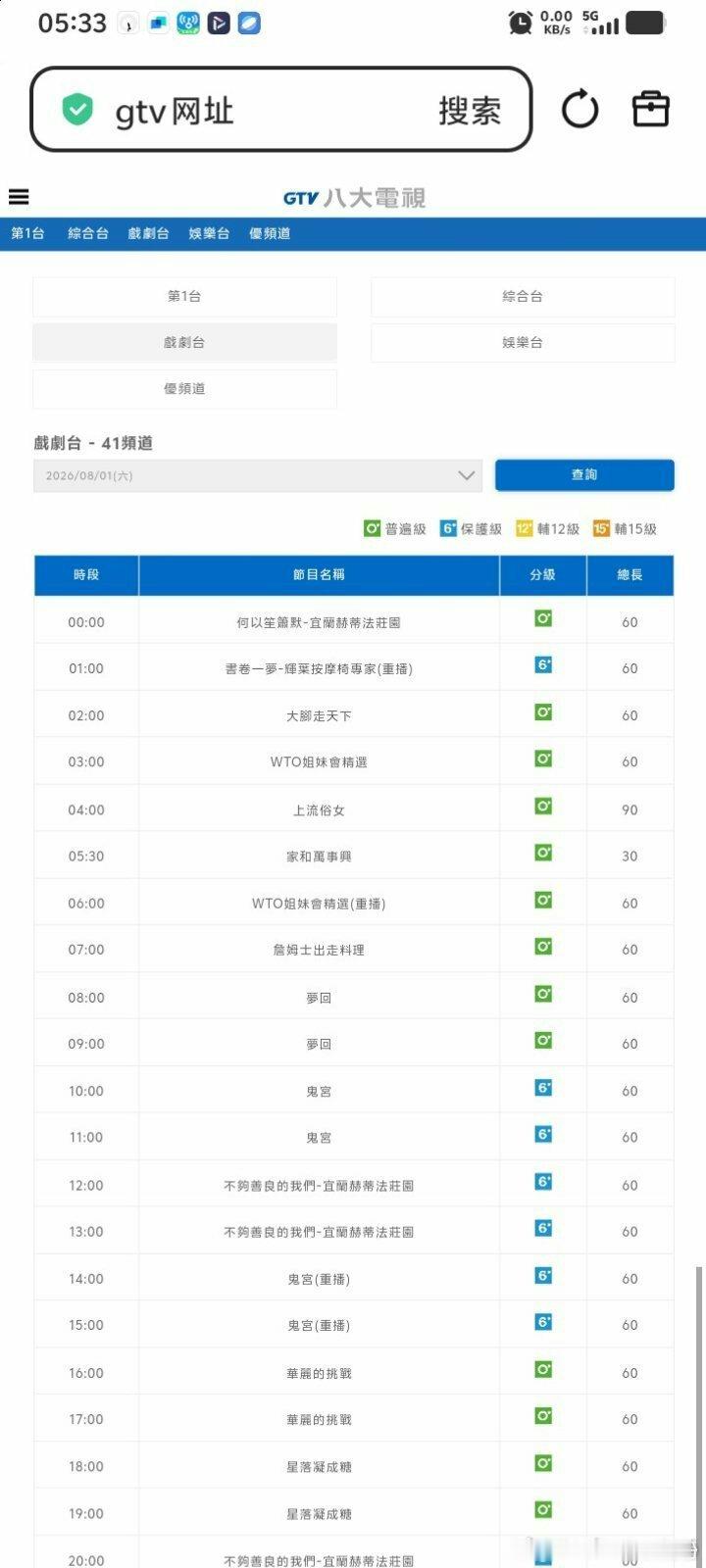Click the 保護級 legend icon
Screen dimensions: 706x1568
click(x=448, y=528)
